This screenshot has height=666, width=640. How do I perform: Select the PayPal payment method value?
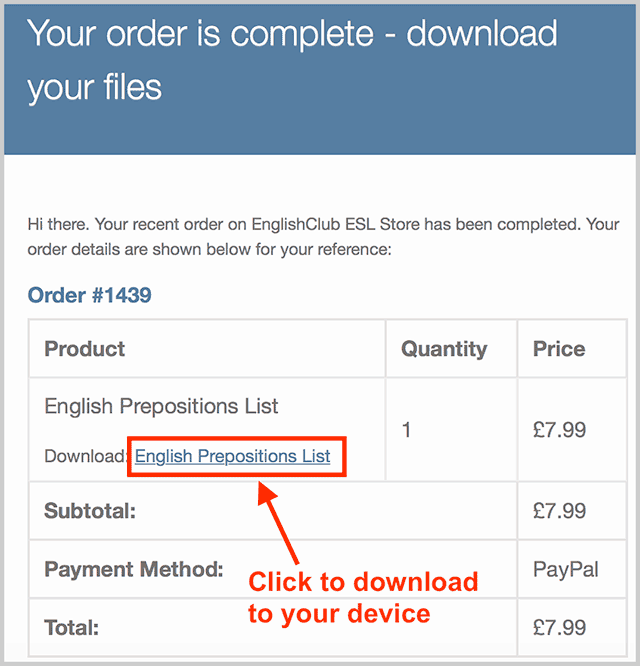pos(566,570)
